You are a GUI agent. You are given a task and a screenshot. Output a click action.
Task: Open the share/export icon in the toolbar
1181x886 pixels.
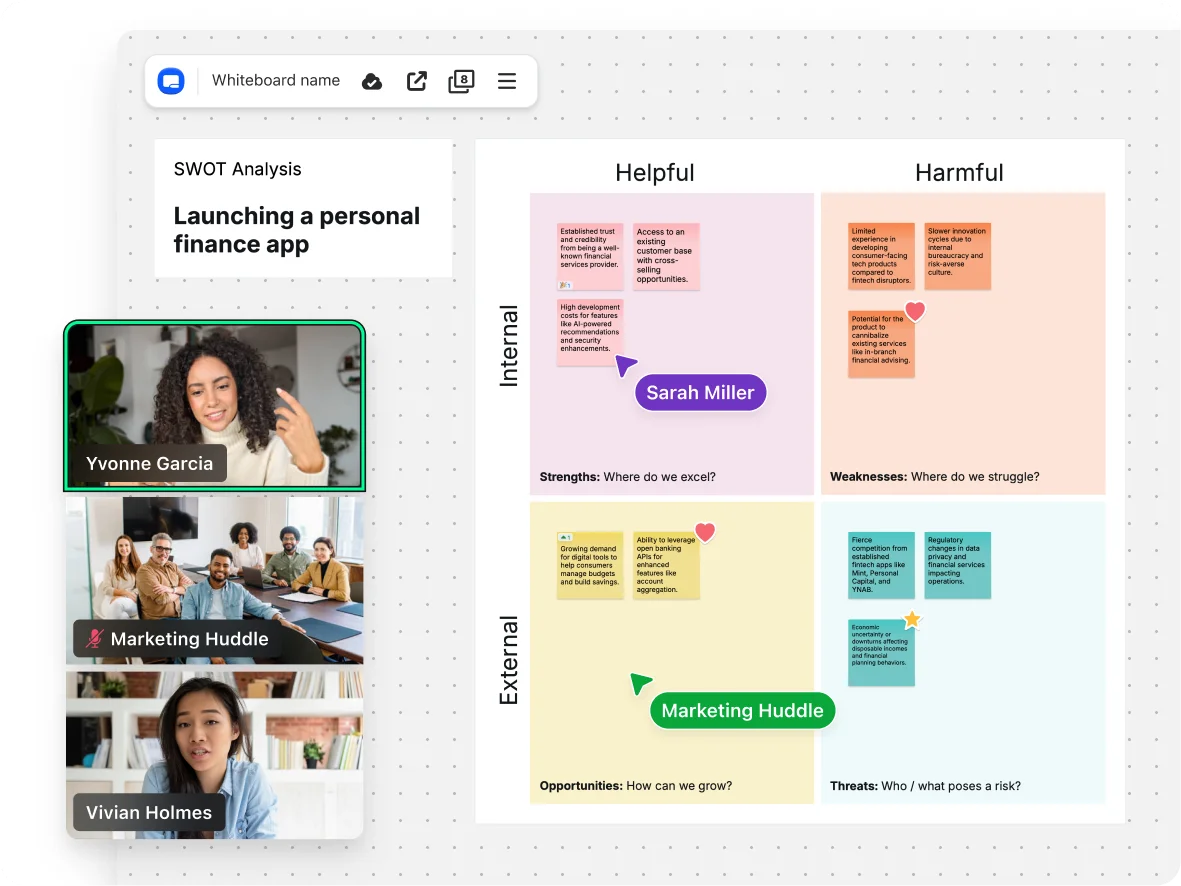click(x=416, y=81)
